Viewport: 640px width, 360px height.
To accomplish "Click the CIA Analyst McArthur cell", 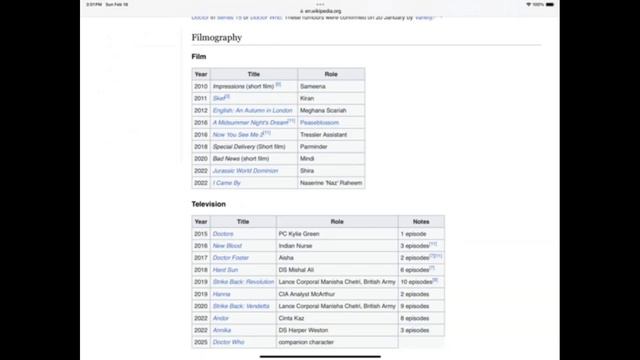I will (337, 294).
